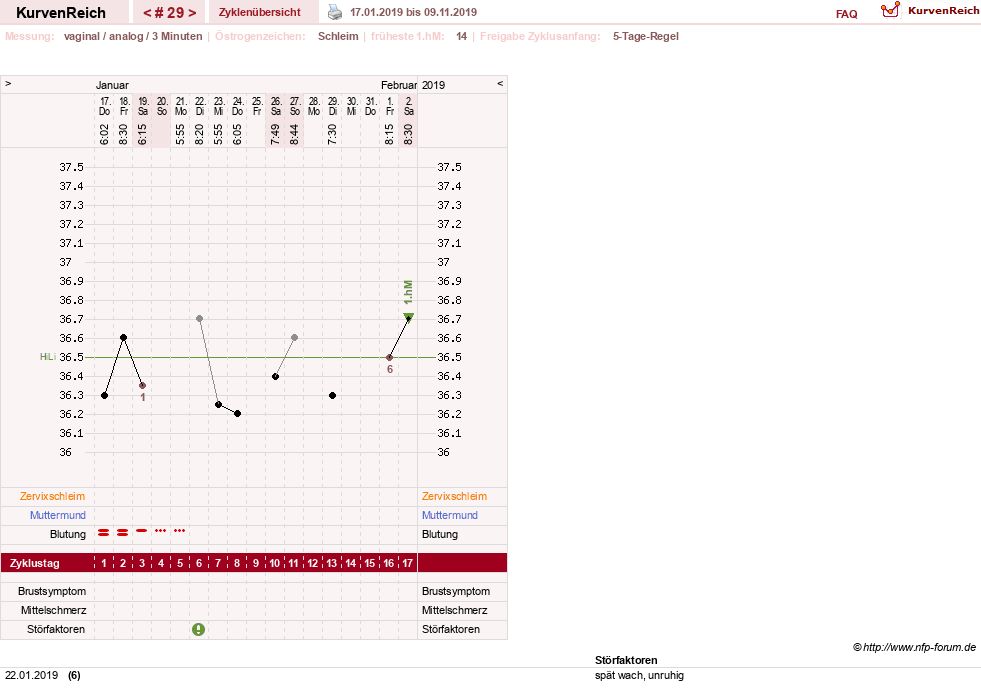Click the left Störfaktoren row label
981x699 pixels.
tap(56, 630)
